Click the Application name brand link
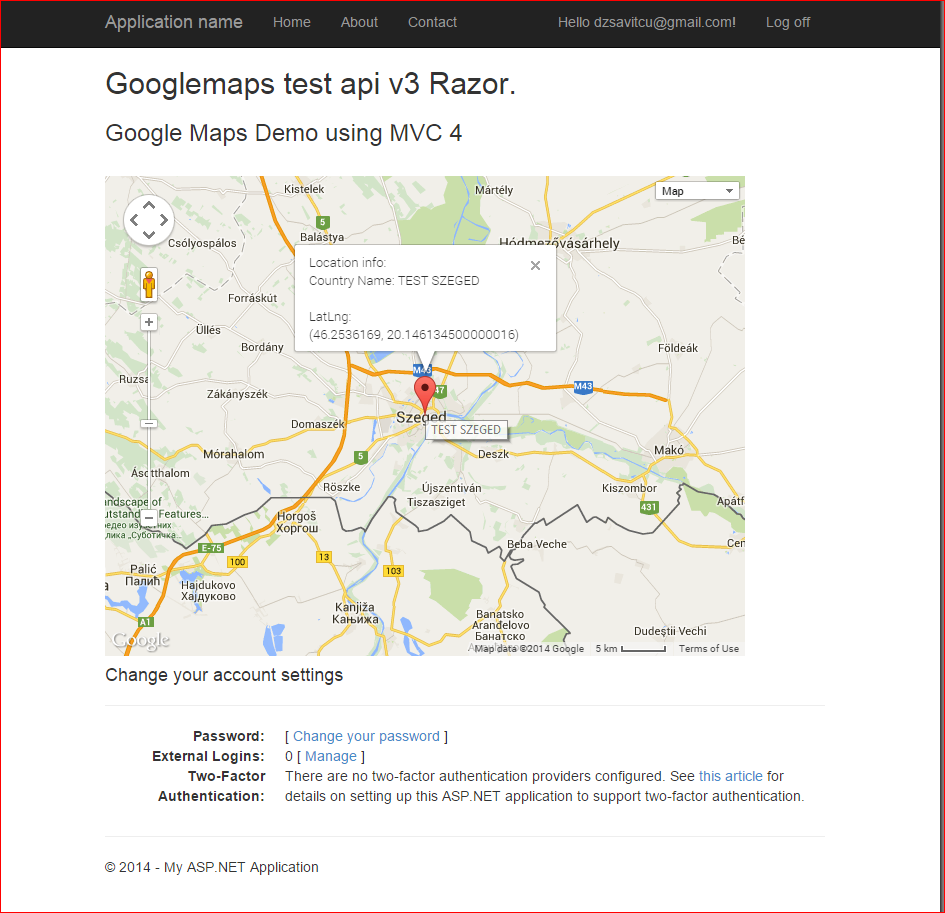The height and width of the screenshot is (913, 945). click(174, 22)
